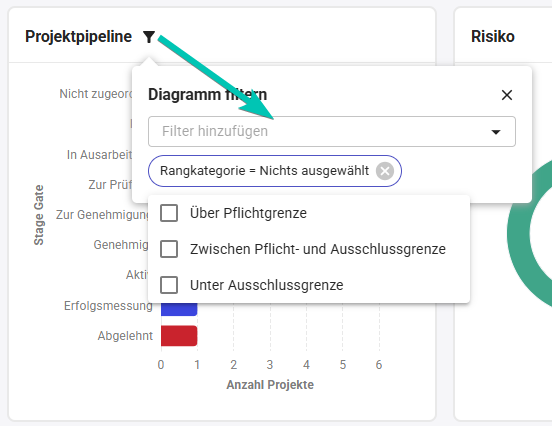This screenshot has height=426, width=552.
Task: Check Zwischen Pflicht- und Ausschlussgrenze checkbox
Action: click(x=169, y=249)
